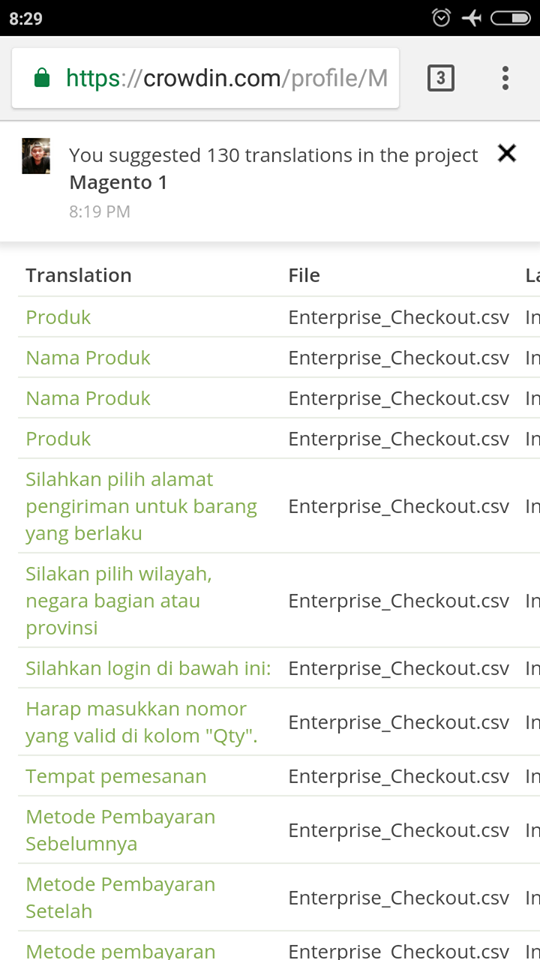Tap the alarm clock status icon
Image resolution: width=540 pixels, height=960 pixels.
coord(441,18)
